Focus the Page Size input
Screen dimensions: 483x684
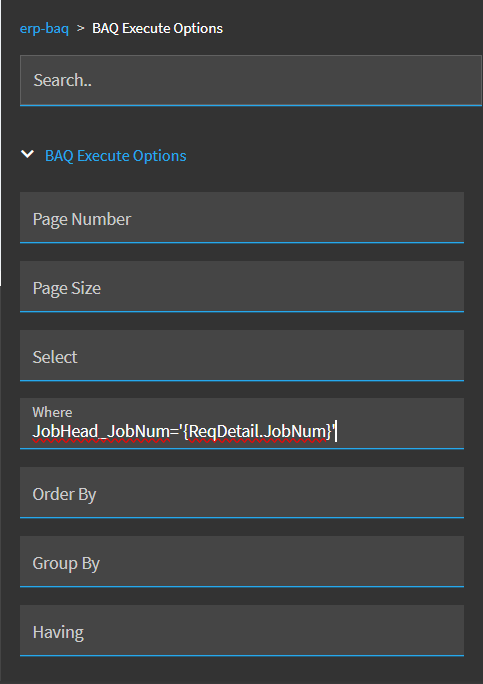coord(242,286)
